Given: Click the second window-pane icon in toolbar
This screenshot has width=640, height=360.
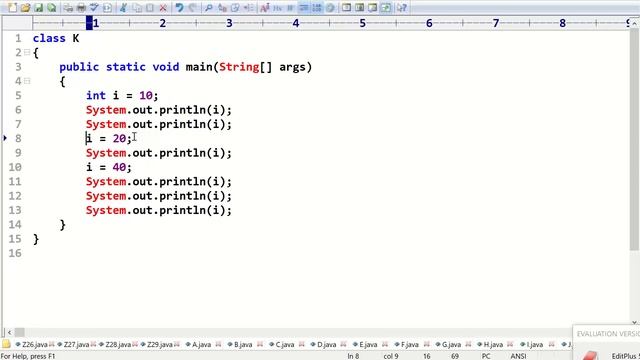Looking at the screenshot, I should tap(359, 7).
